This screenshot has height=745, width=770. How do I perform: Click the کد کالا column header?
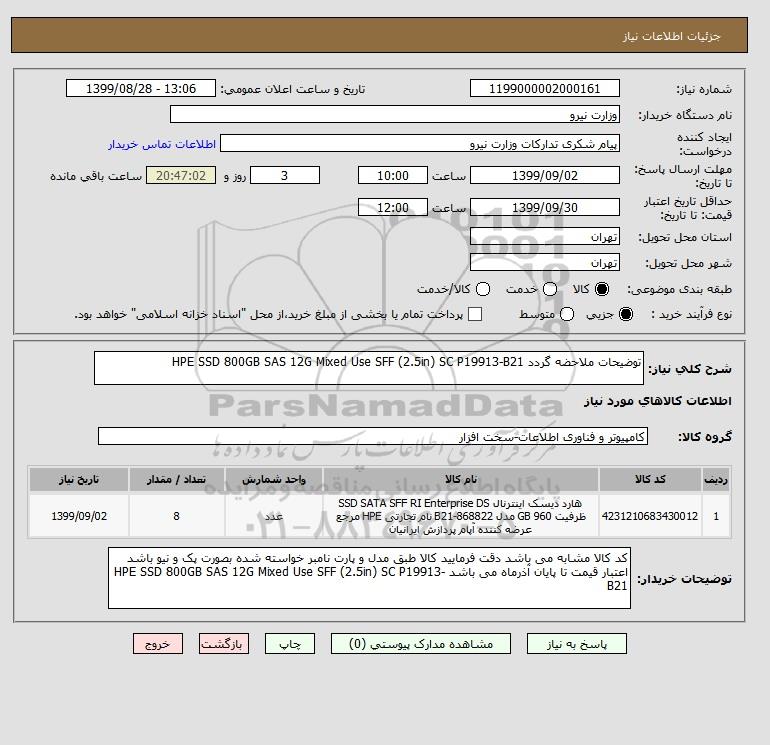coord(650,479)
